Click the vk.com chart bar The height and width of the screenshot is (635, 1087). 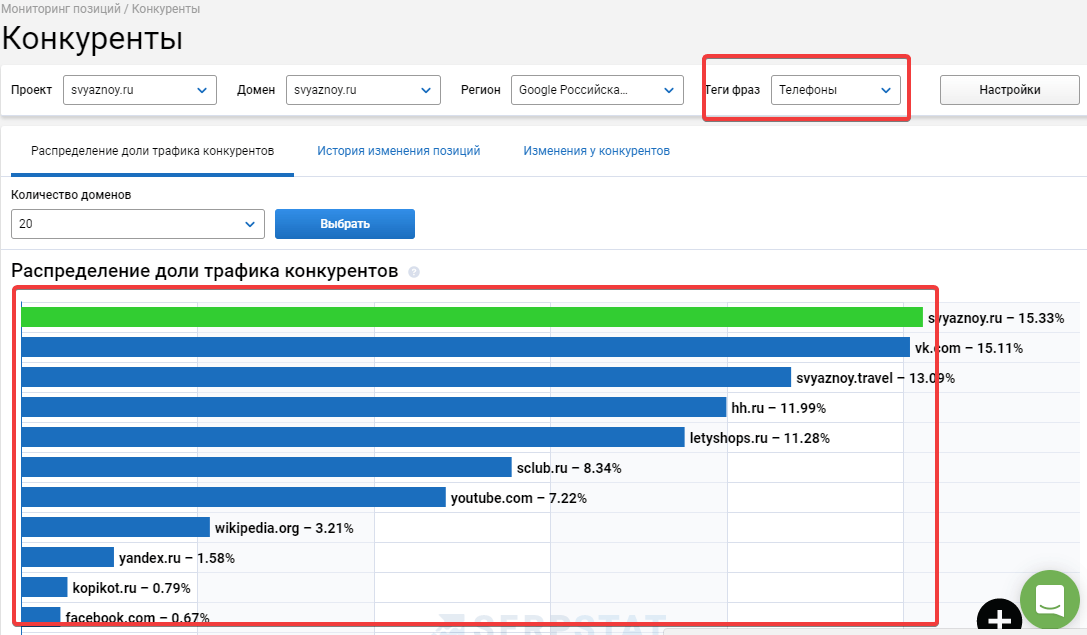point(465,347)
